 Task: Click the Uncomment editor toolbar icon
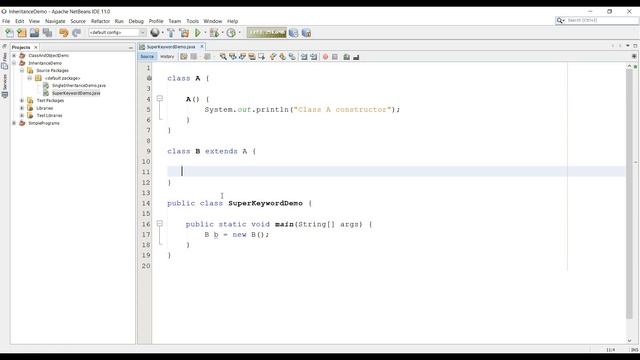coord(356,57)
